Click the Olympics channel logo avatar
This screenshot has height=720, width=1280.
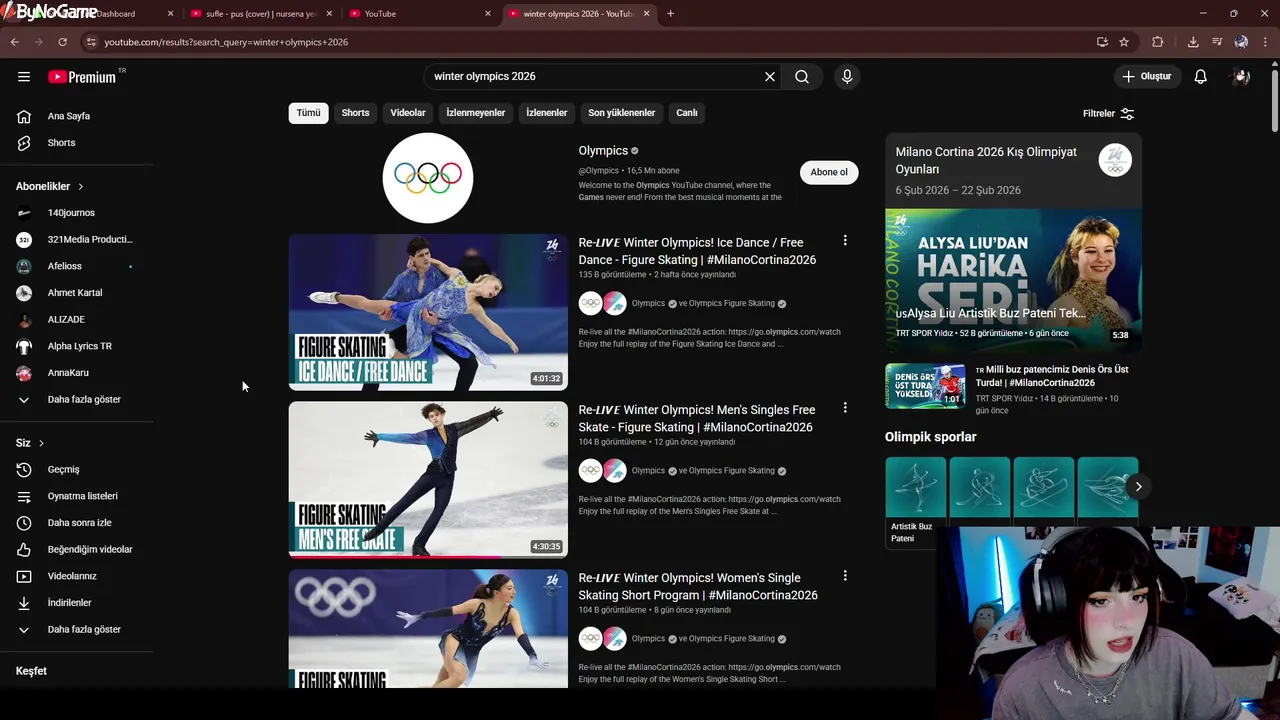pyautogui.click(x=428, y=177)
